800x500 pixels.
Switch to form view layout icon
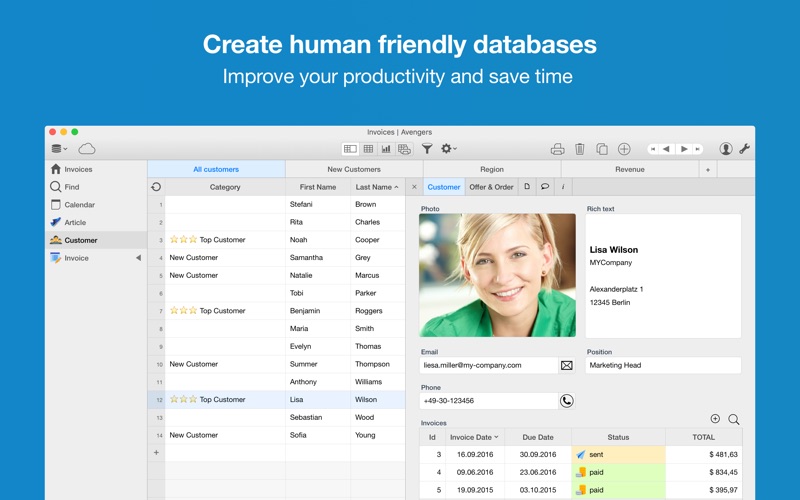tap(350, 148)
